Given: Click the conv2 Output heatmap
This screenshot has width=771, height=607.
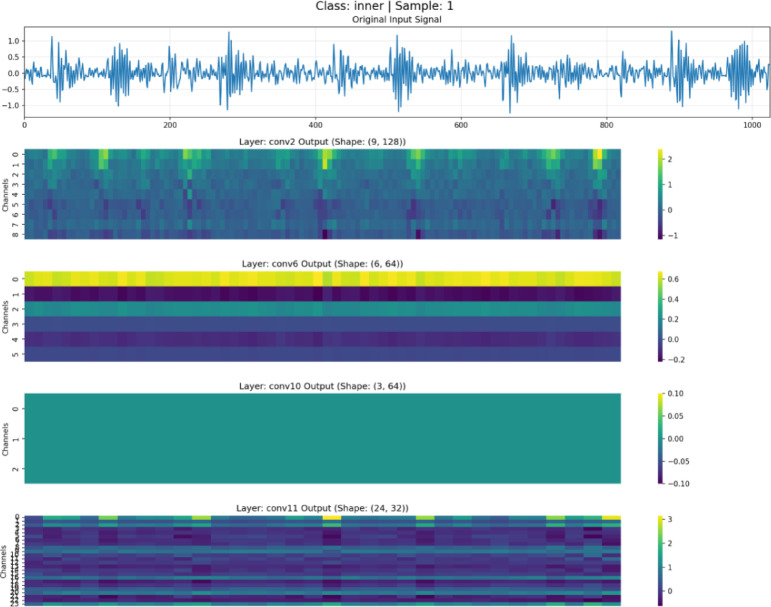Looking at the screenshot, I should [323, 194].
